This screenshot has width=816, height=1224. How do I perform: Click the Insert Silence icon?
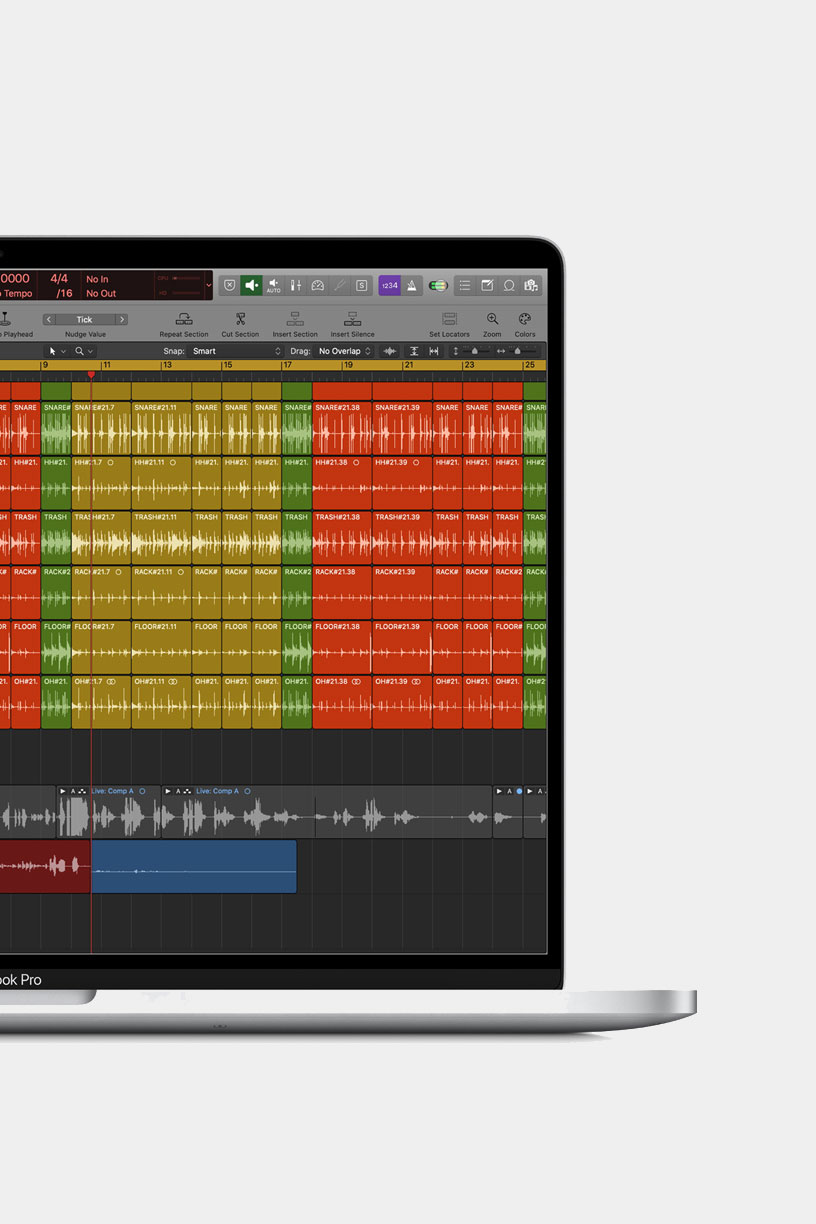(x=352, y=319)
